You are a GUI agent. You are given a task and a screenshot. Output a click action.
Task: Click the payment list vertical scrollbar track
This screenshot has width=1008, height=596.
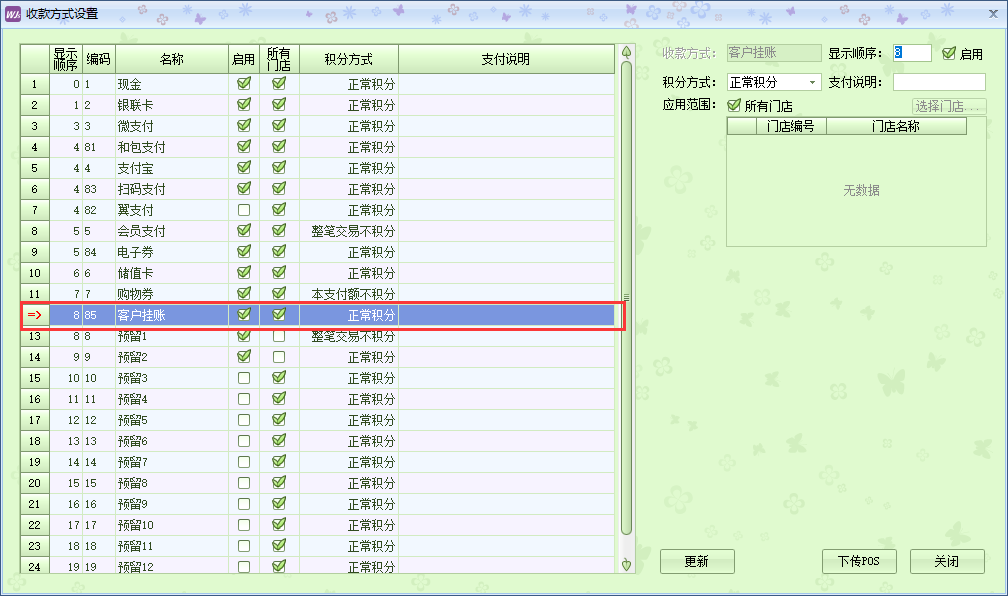pyautogui.click(x=627, y=420)
